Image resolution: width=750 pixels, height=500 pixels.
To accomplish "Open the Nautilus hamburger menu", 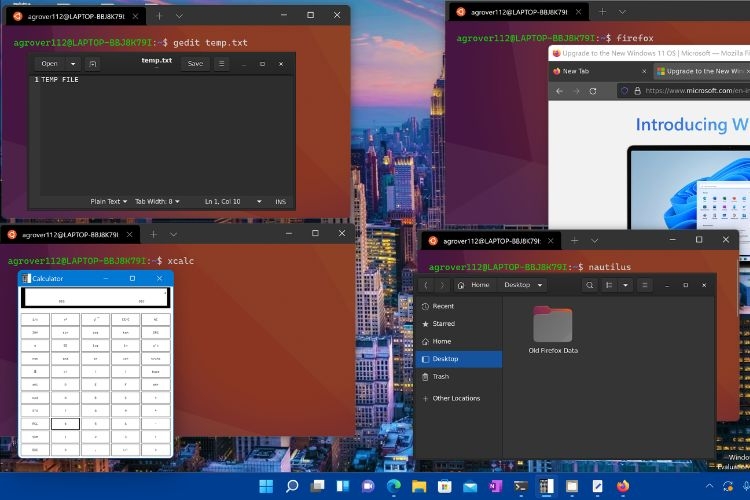I will point(645,285).
